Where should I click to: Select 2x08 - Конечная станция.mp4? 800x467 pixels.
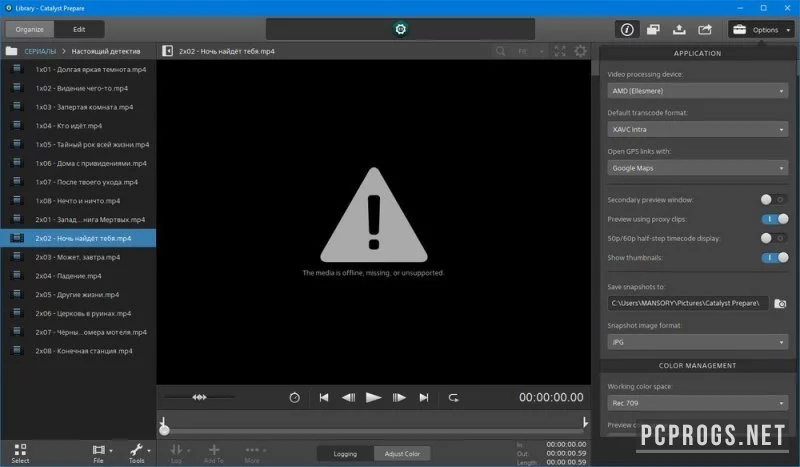tap(78, 351)
